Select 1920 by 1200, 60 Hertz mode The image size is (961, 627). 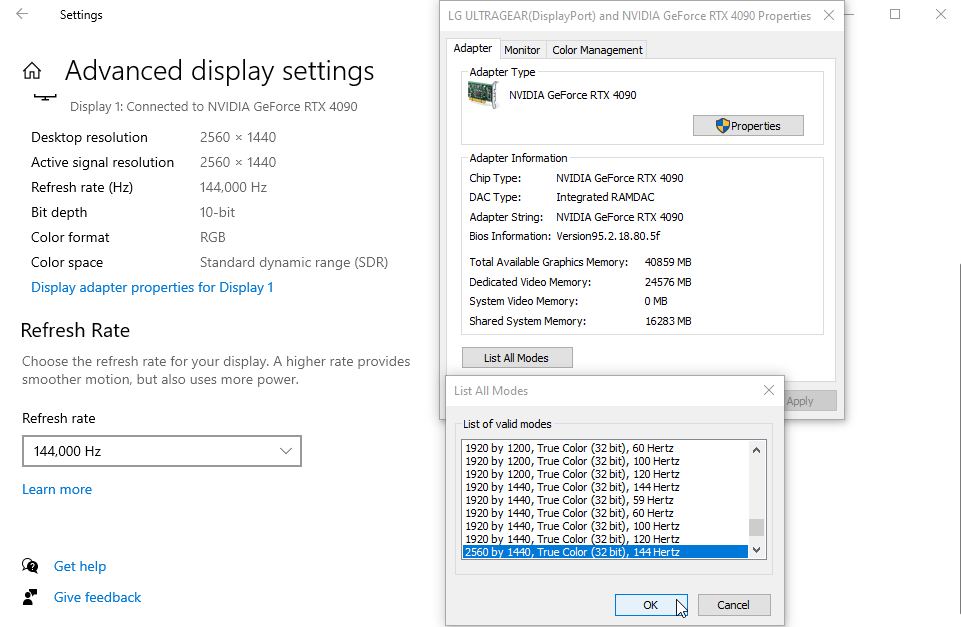click(x=605, y=448)
